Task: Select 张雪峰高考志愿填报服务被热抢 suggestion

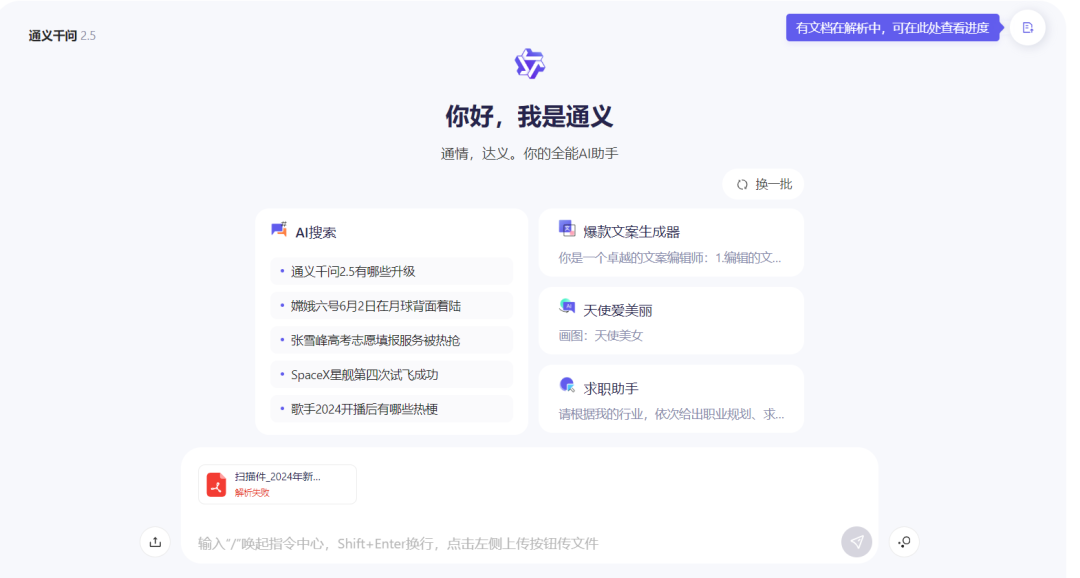Action: click(392, 340)
